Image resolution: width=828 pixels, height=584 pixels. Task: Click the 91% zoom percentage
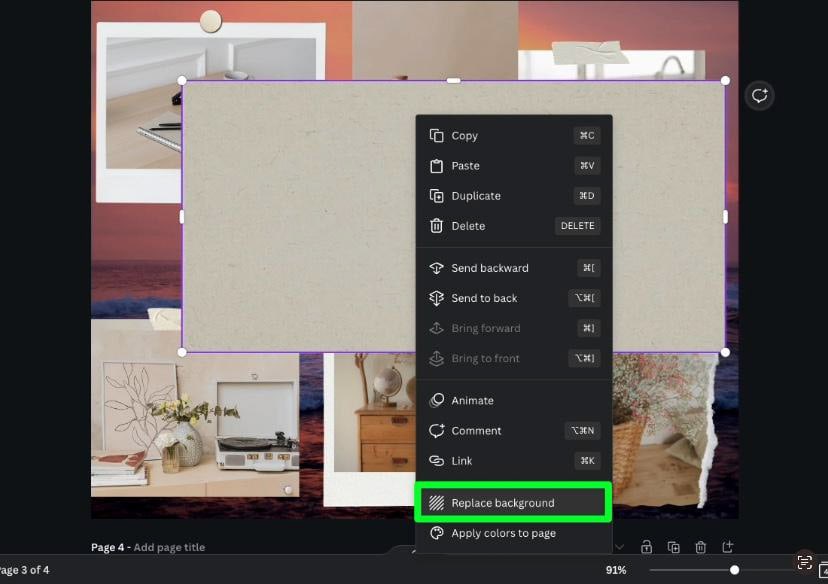coord(616,570)
